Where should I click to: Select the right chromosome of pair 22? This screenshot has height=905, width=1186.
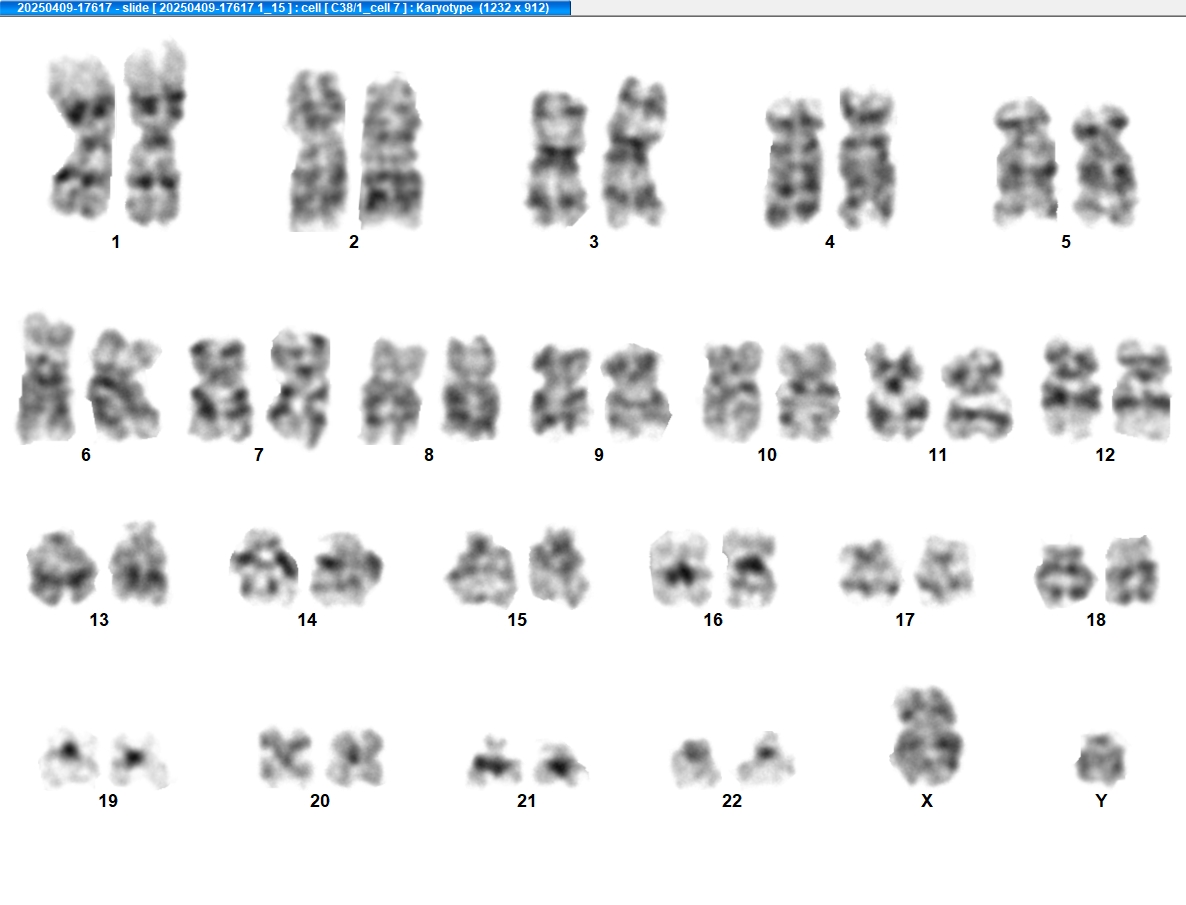(x=765, y=759)
